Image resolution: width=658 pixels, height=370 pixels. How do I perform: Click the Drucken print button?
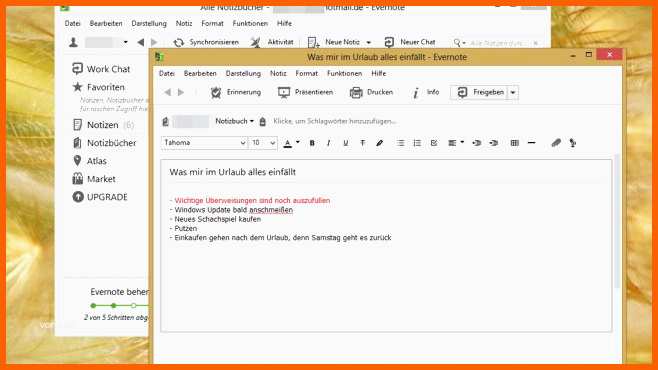[371, 92]
